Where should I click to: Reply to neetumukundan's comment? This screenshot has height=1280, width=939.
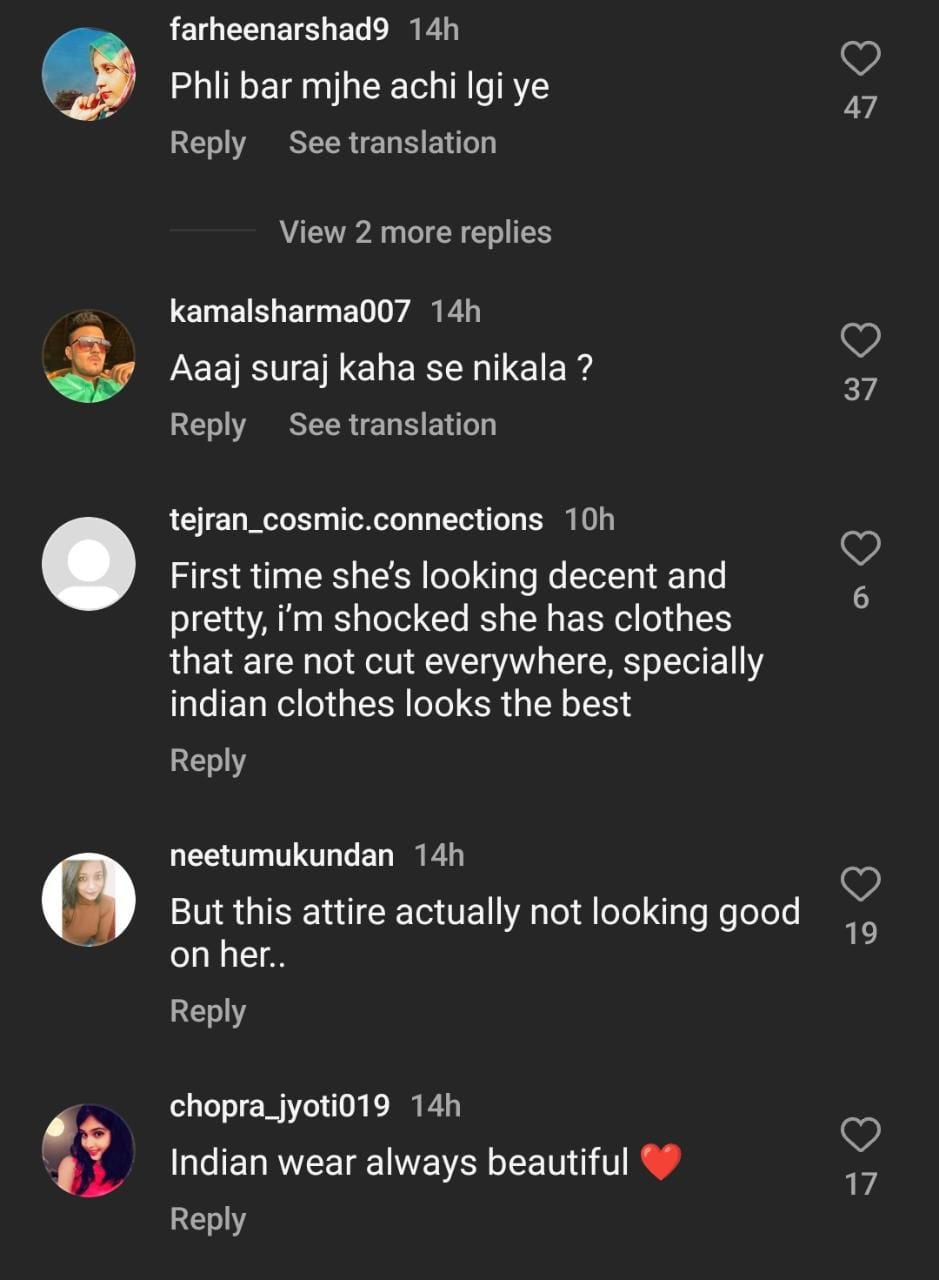coord(208,1011)
